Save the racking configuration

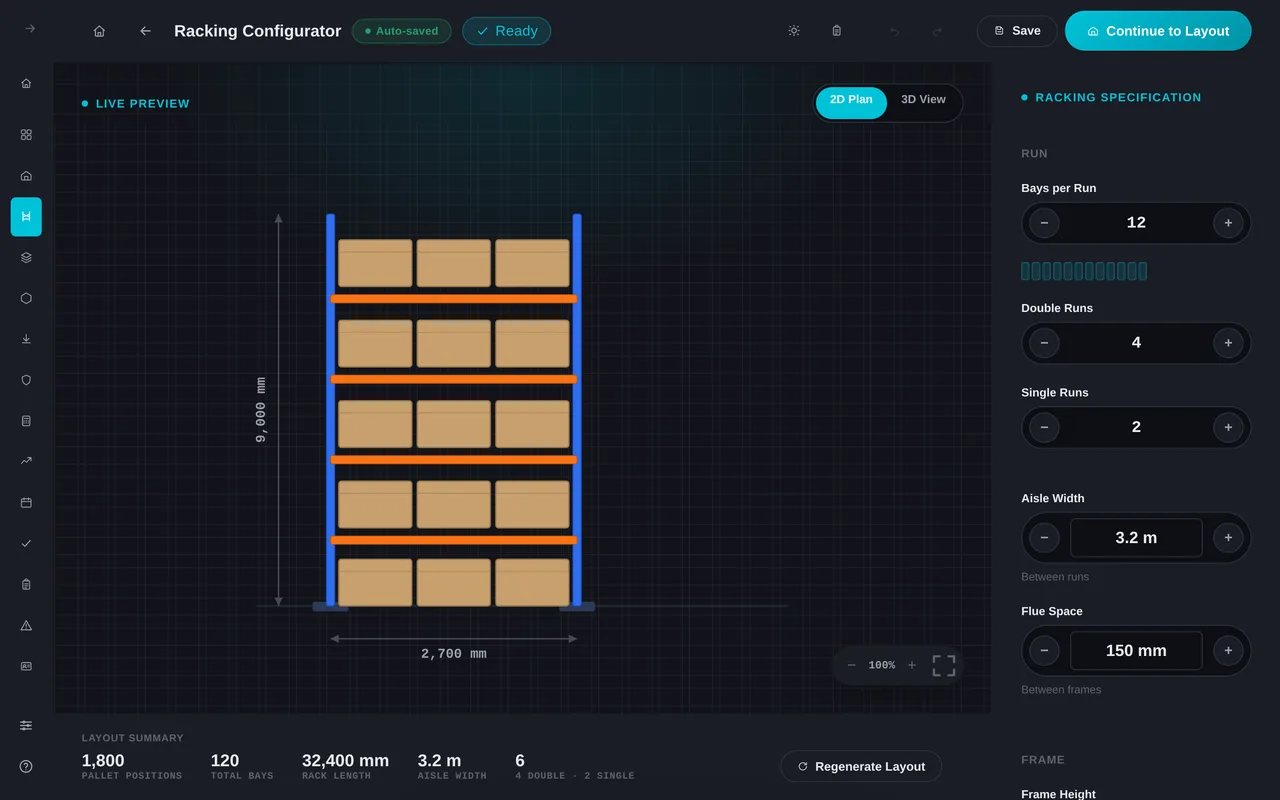(1017, 31)
